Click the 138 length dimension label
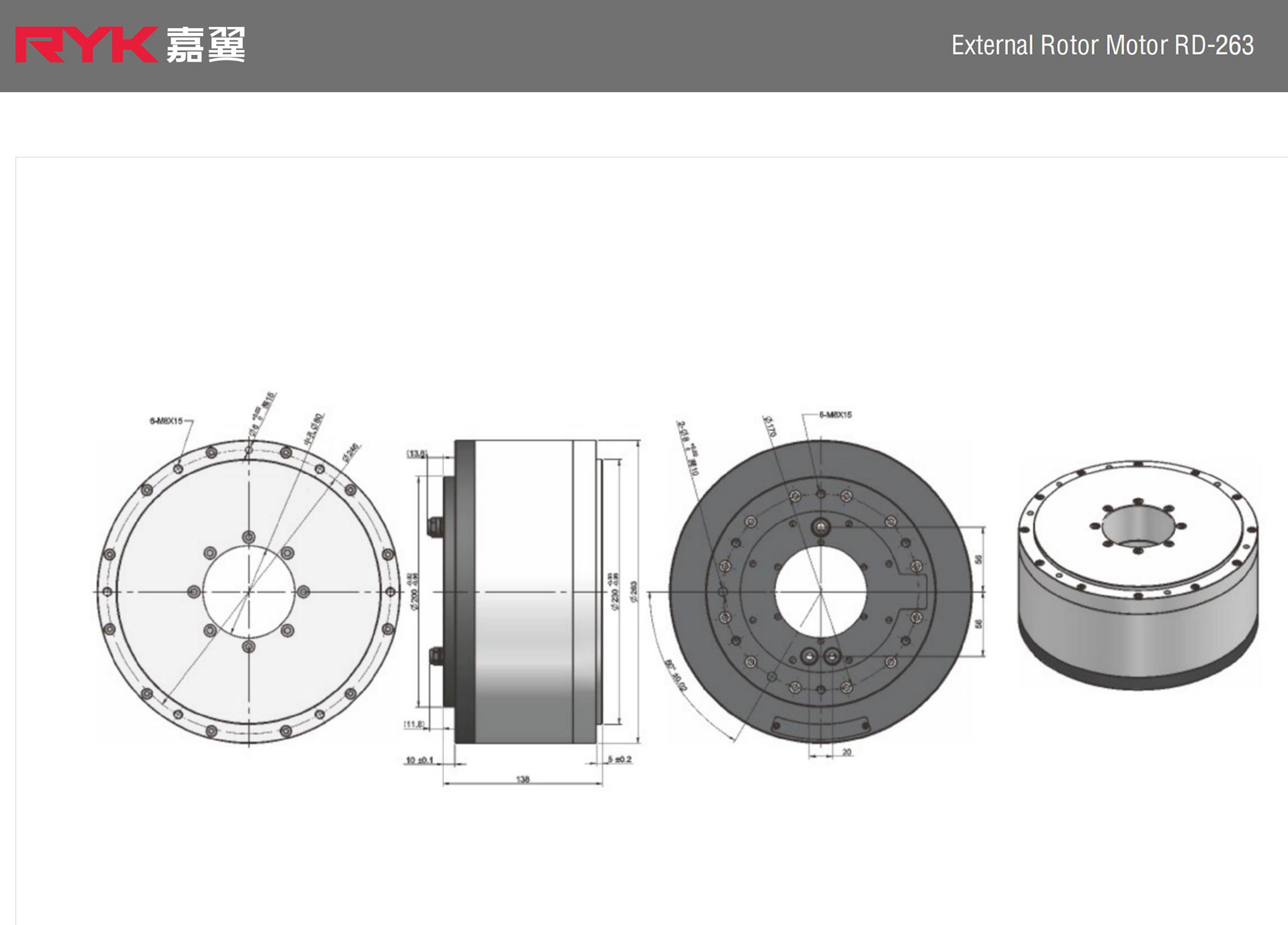 coord(523,779)
